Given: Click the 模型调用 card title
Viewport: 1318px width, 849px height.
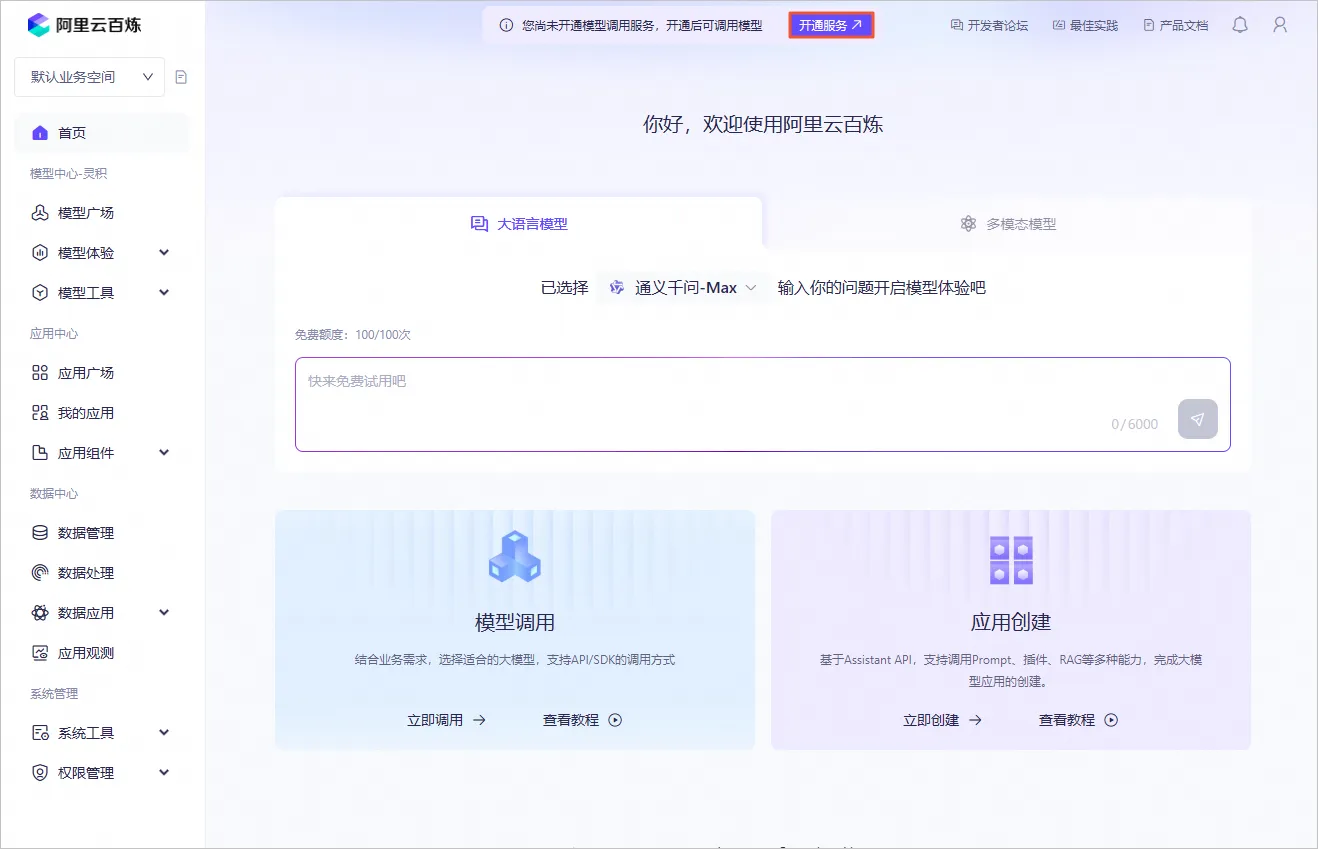Looking at the screenshot, I should coord(515,622).
